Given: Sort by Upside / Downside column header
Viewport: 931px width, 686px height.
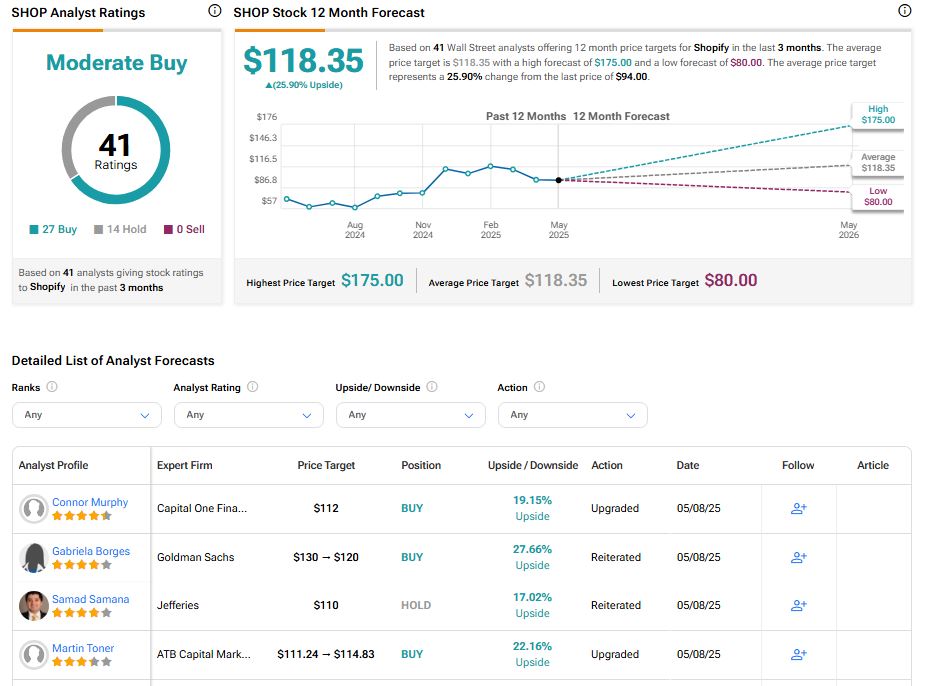Looking at the screenshot, I should [x=533, y=465].
